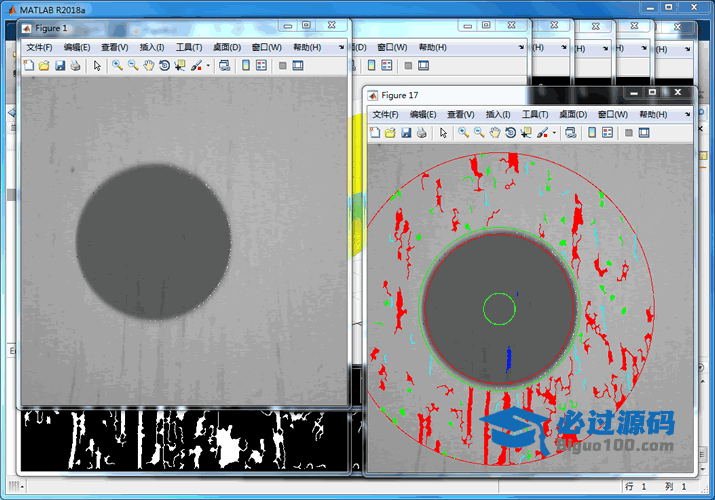Screen dimensions: 715x500
Task: Select Pan hand tool in Figure 17
Action: click(x=495, y=133)
